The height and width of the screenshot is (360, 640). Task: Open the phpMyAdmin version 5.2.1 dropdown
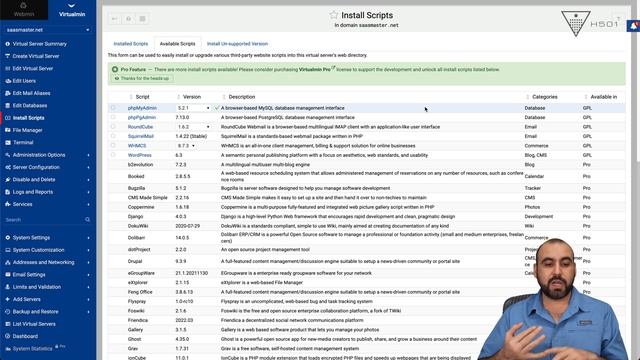(x=193, y=108)
